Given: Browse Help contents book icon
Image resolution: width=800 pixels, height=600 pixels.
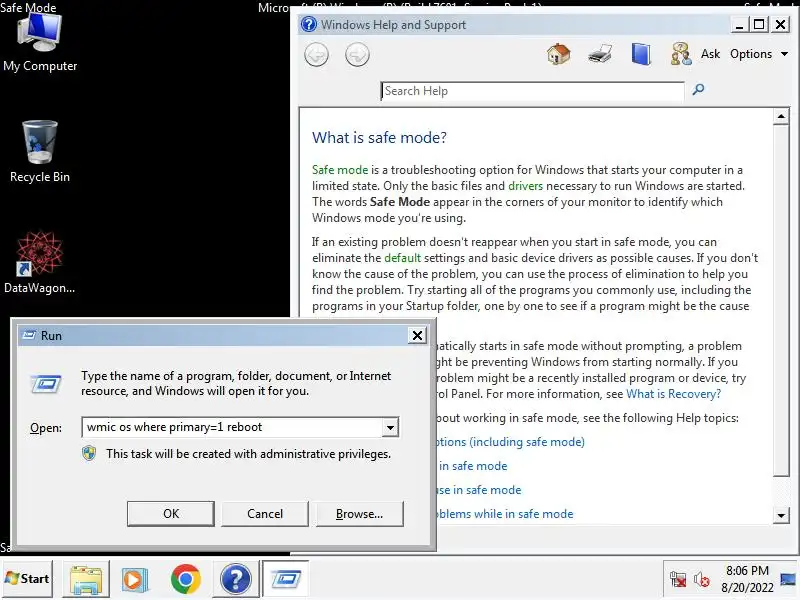Looking at the screenshot, I should (641, 54).
